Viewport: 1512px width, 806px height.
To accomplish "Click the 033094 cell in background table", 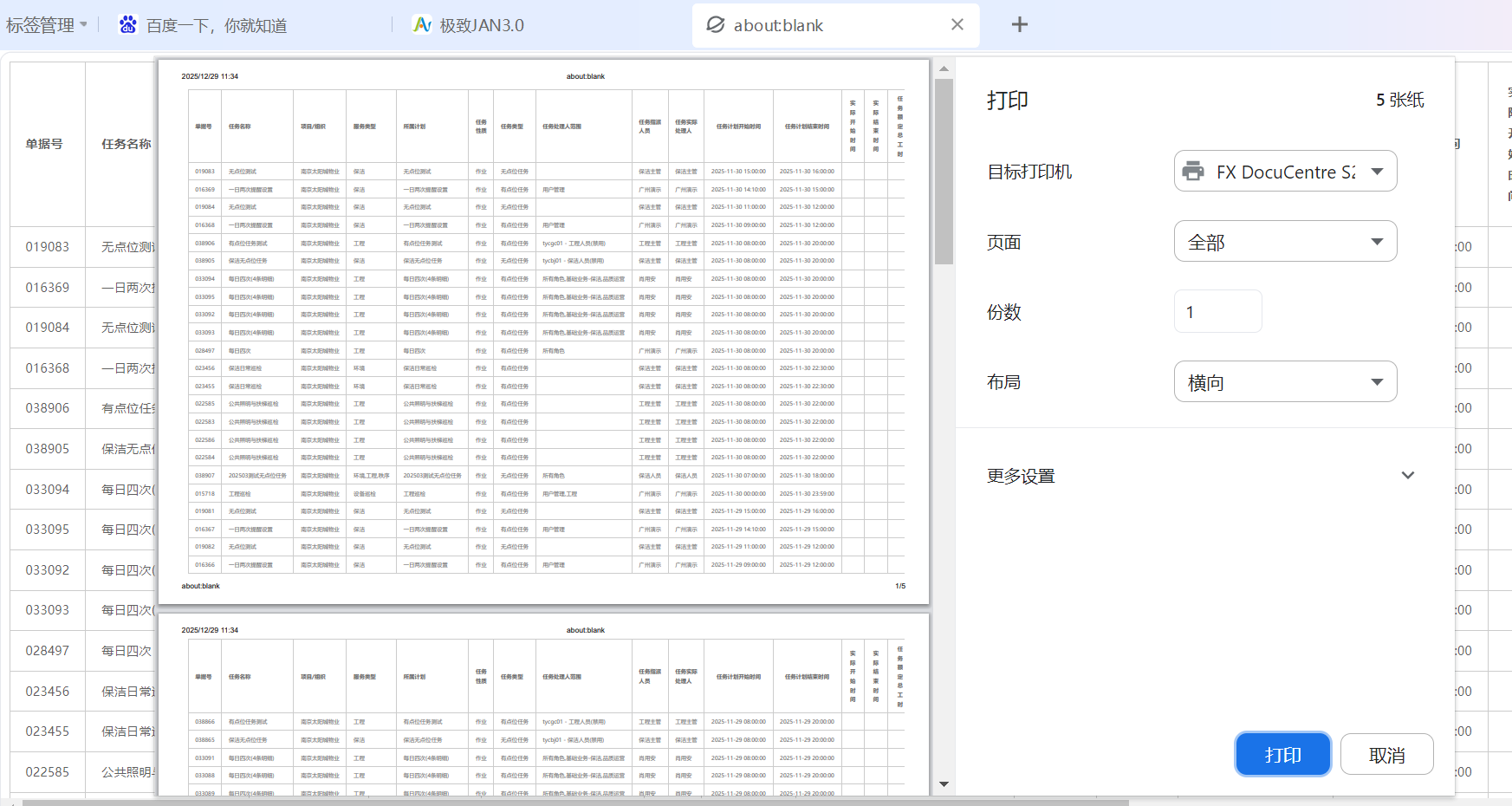I will click(48, 490).
